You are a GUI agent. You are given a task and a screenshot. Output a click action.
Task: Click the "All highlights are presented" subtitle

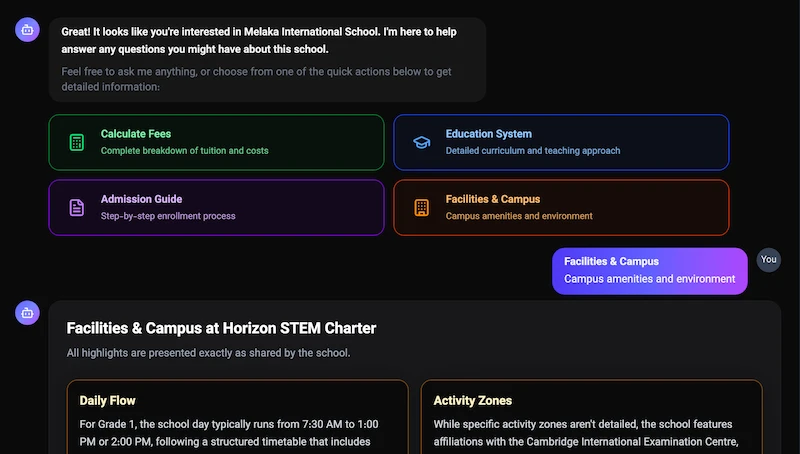tap(208, 353)
